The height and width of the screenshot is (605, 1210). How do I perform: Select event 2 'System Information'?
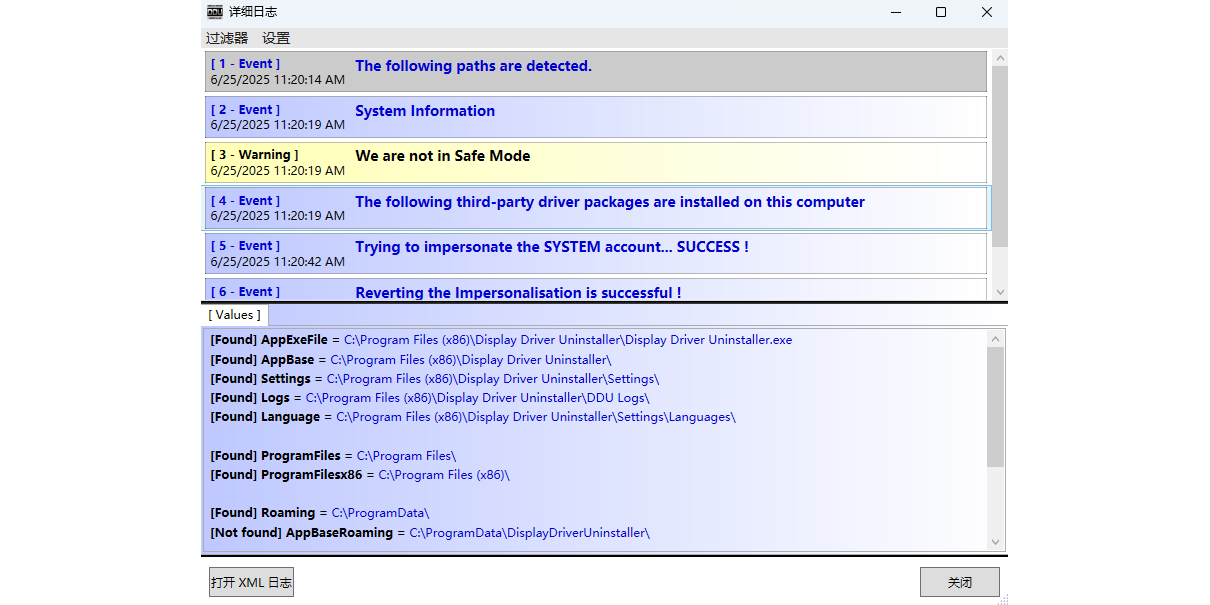pos(596,117)
